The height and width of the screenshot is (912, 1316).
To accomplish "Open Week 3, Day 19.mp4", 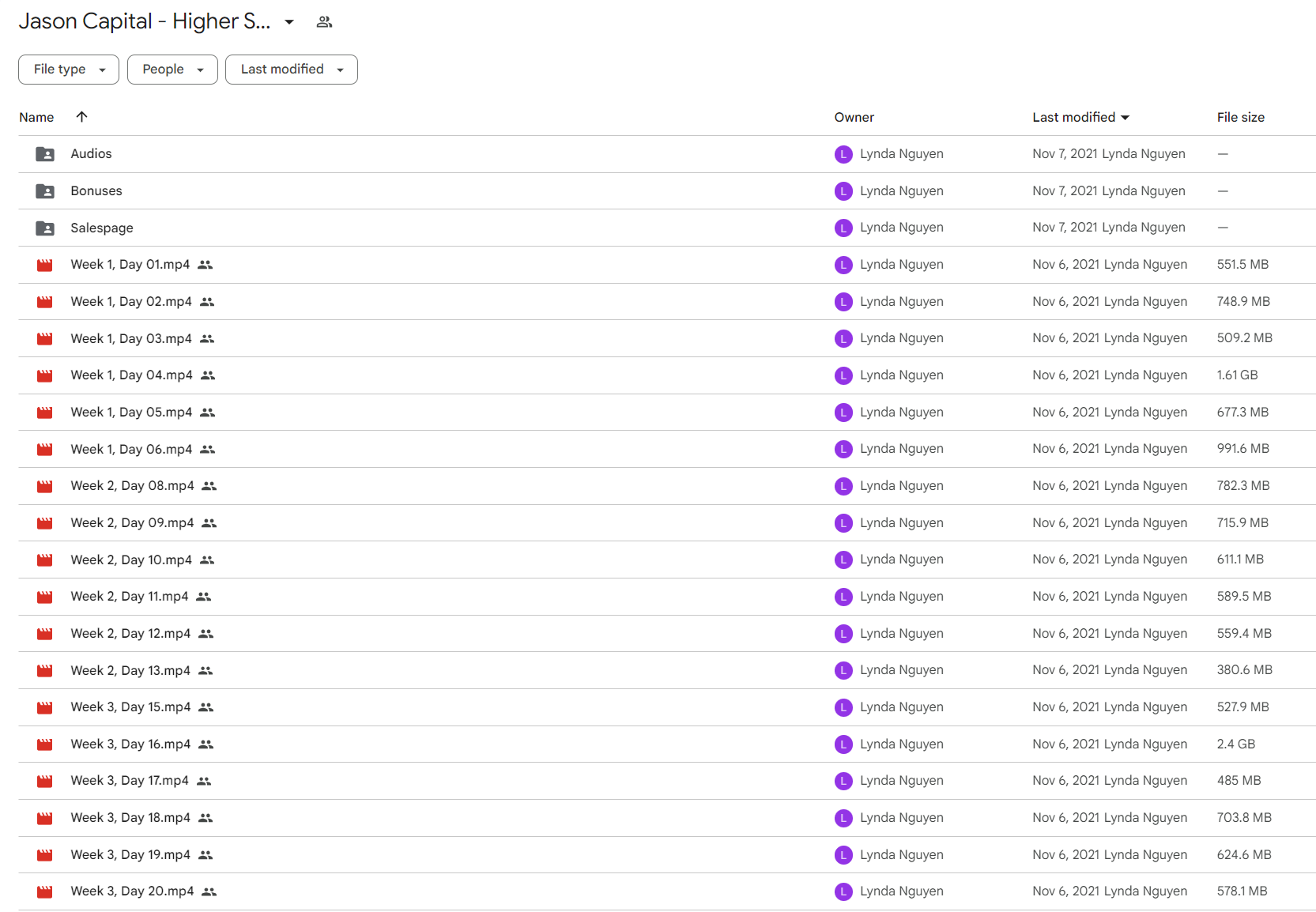I will [x=130, y=855].
